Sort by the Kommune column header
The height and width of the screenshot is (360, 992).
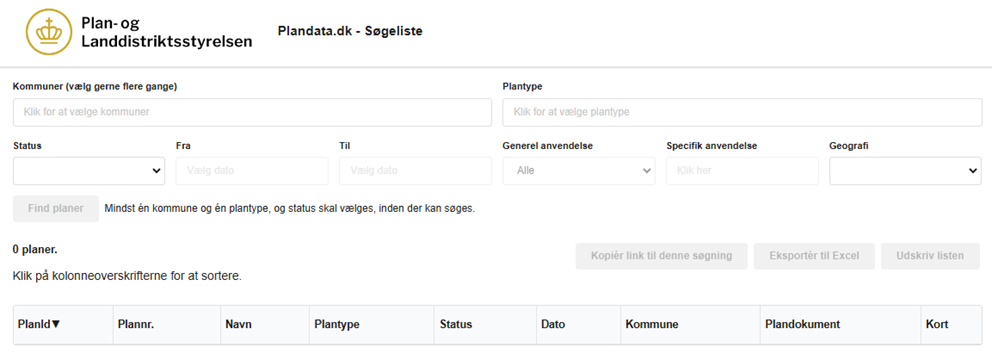point(652,325)
